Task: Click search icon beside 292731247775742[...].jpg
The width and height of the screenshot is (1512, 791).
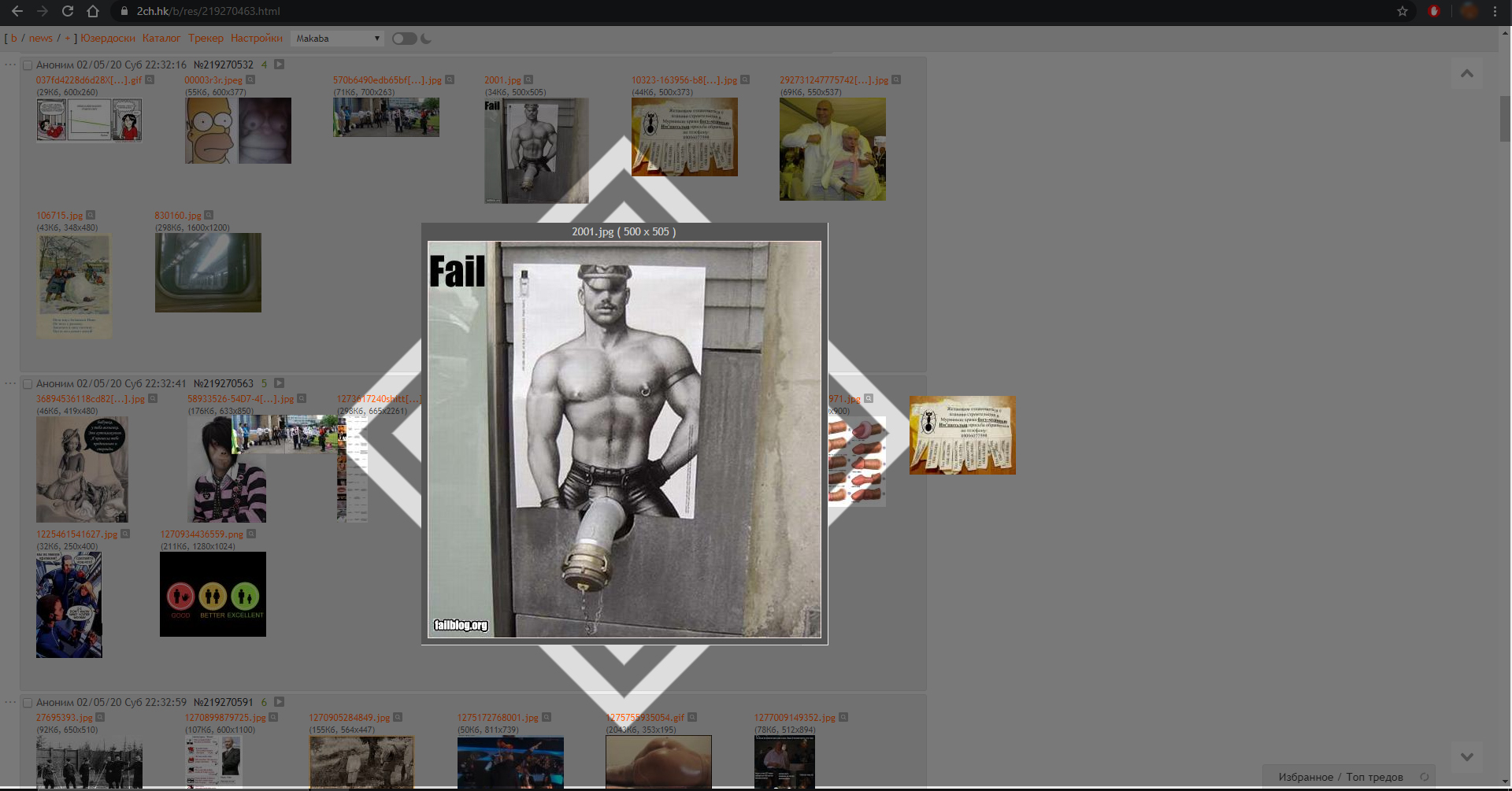Action: point(896,79)
